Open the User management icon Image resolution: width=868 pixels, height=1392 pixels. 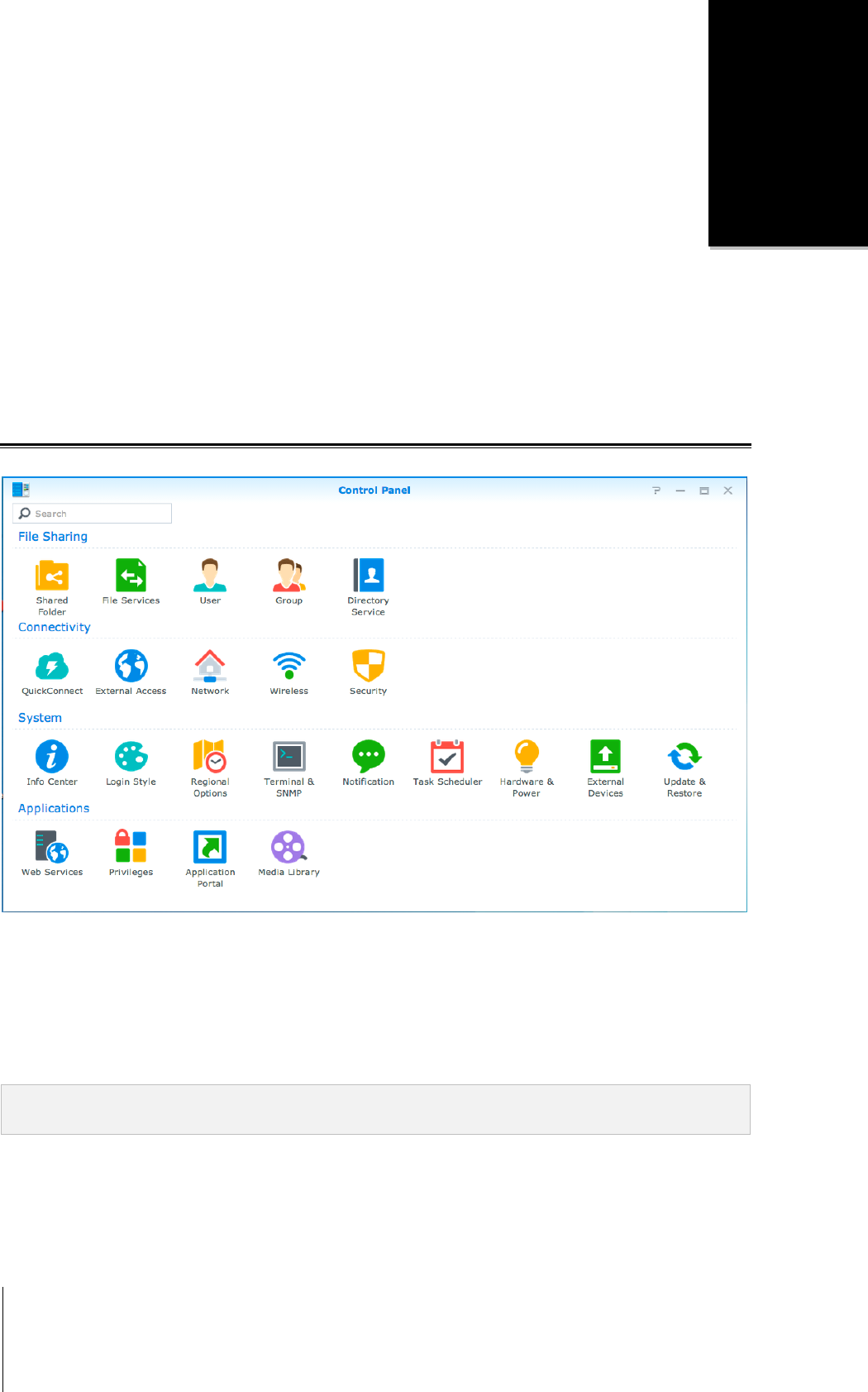click(x=210, y=576)
